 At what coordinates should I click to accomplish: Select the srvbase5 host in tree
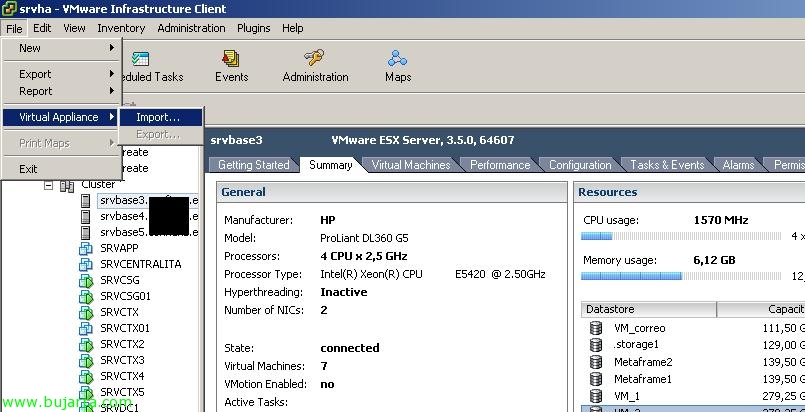[149, 232]
